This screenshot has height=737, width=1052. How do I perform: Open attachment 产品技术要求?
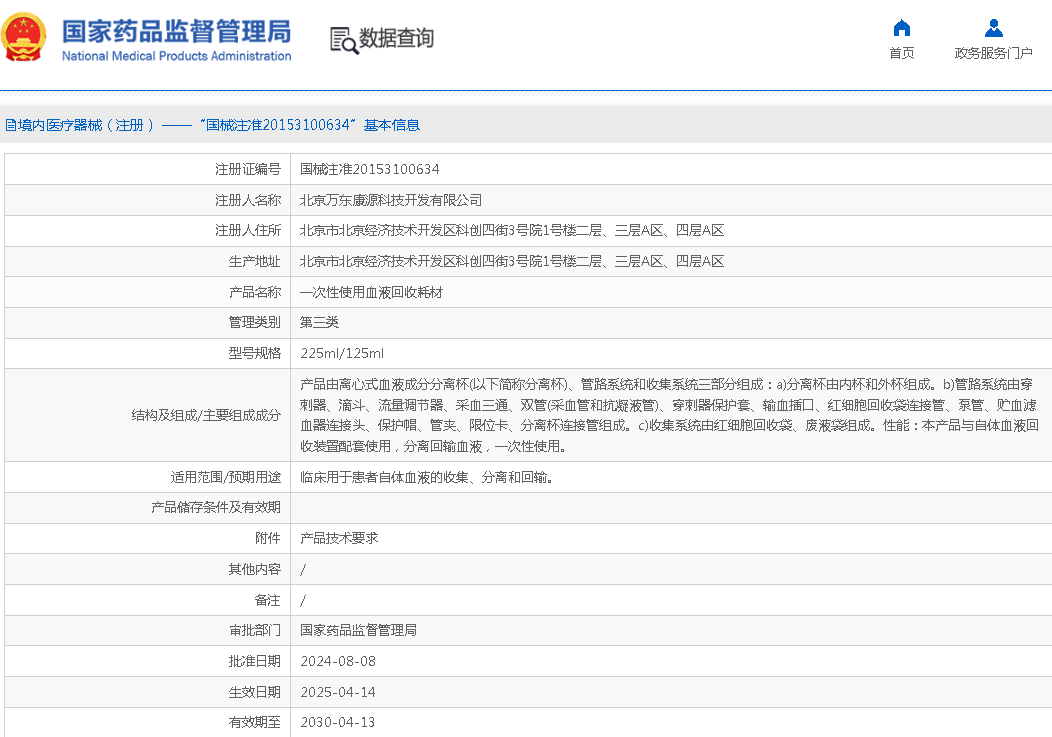[339, 538]
